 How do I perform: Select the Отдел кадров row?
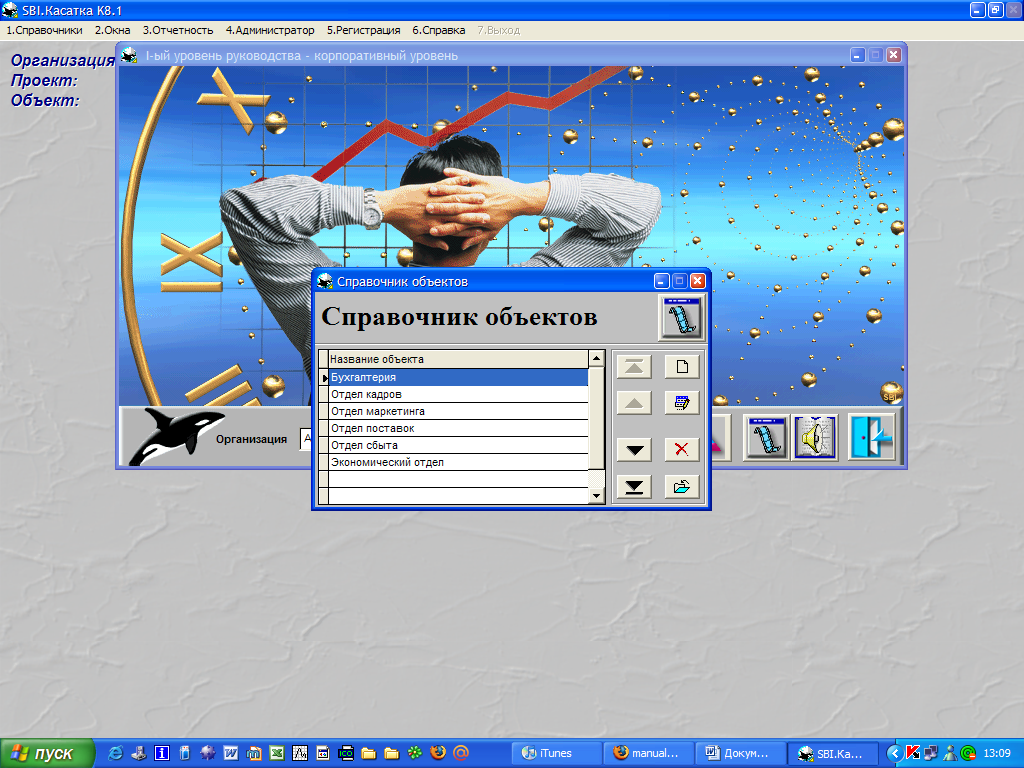[x=458, y=394]
